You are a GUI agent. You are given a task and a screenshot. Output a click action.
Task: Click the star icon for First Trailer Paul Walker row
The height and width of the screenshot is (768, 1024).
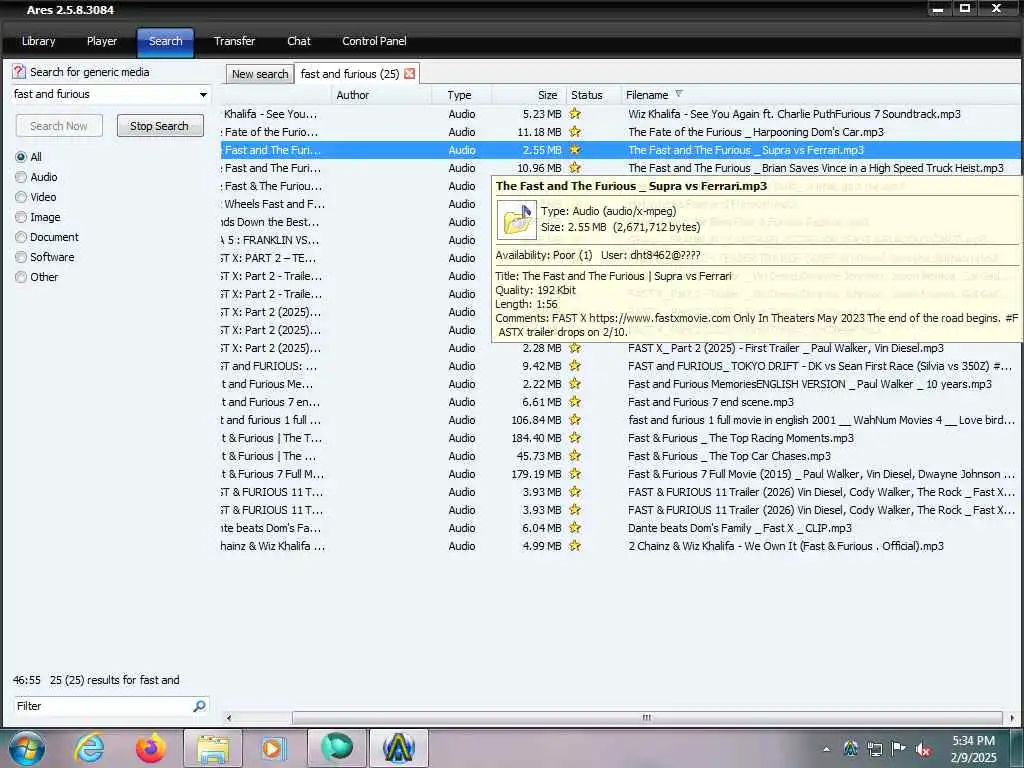[x=575, y=348]
